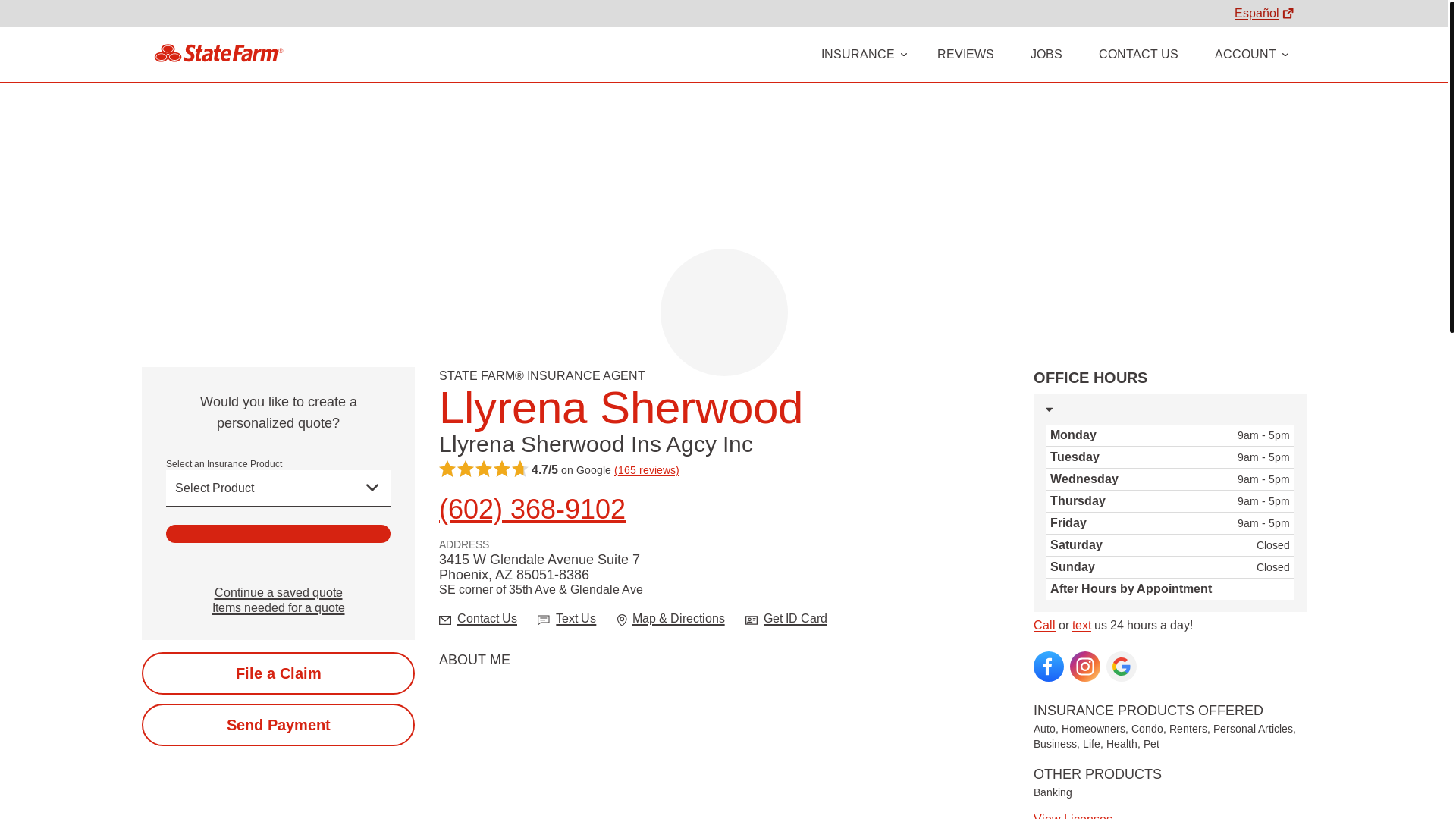Click the Send Payment button

pyautogui.click(x=278, y=725)
